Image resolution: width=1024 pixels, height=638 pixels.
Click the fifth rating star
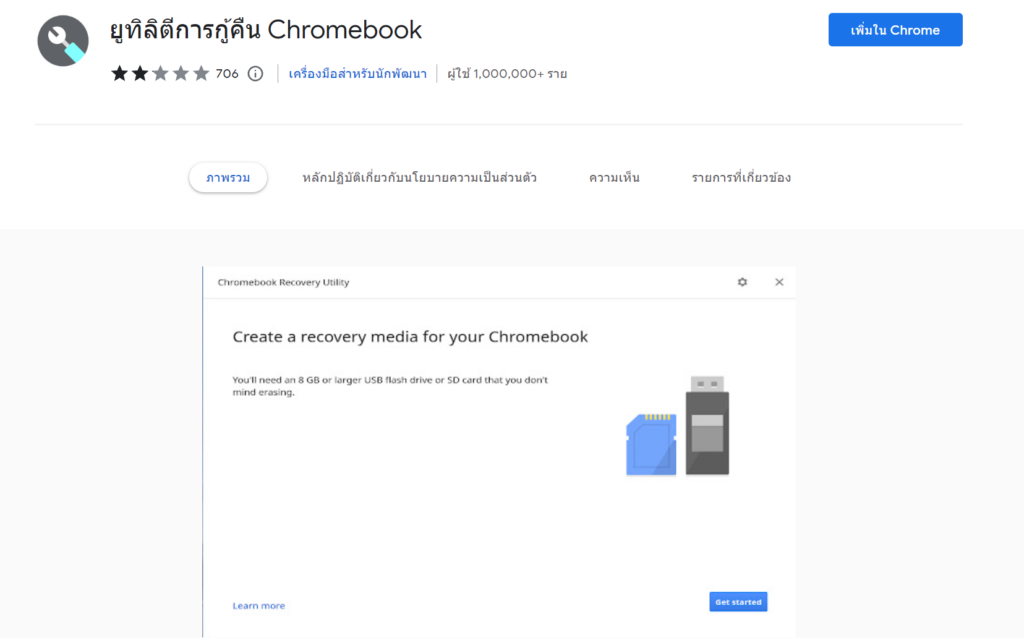tap(201, 73)
